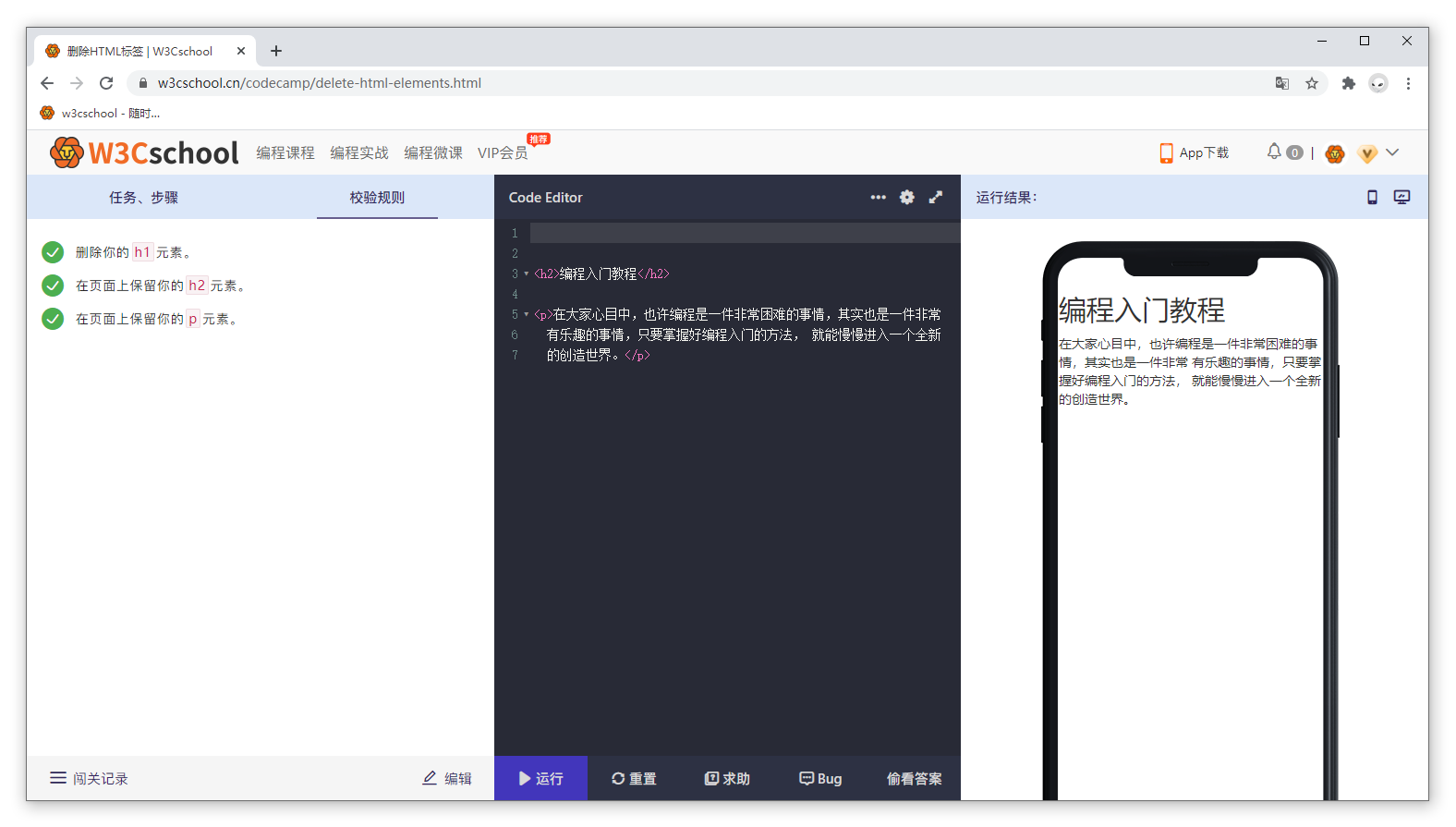Run the code with 运行 button
Viewport: 1456px width, 827px height.
[540, 778]
